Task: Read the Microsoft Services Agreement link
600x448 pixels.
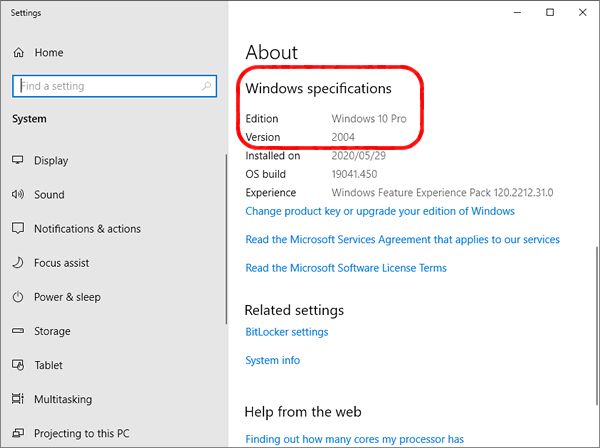Action: pos(403,239)
